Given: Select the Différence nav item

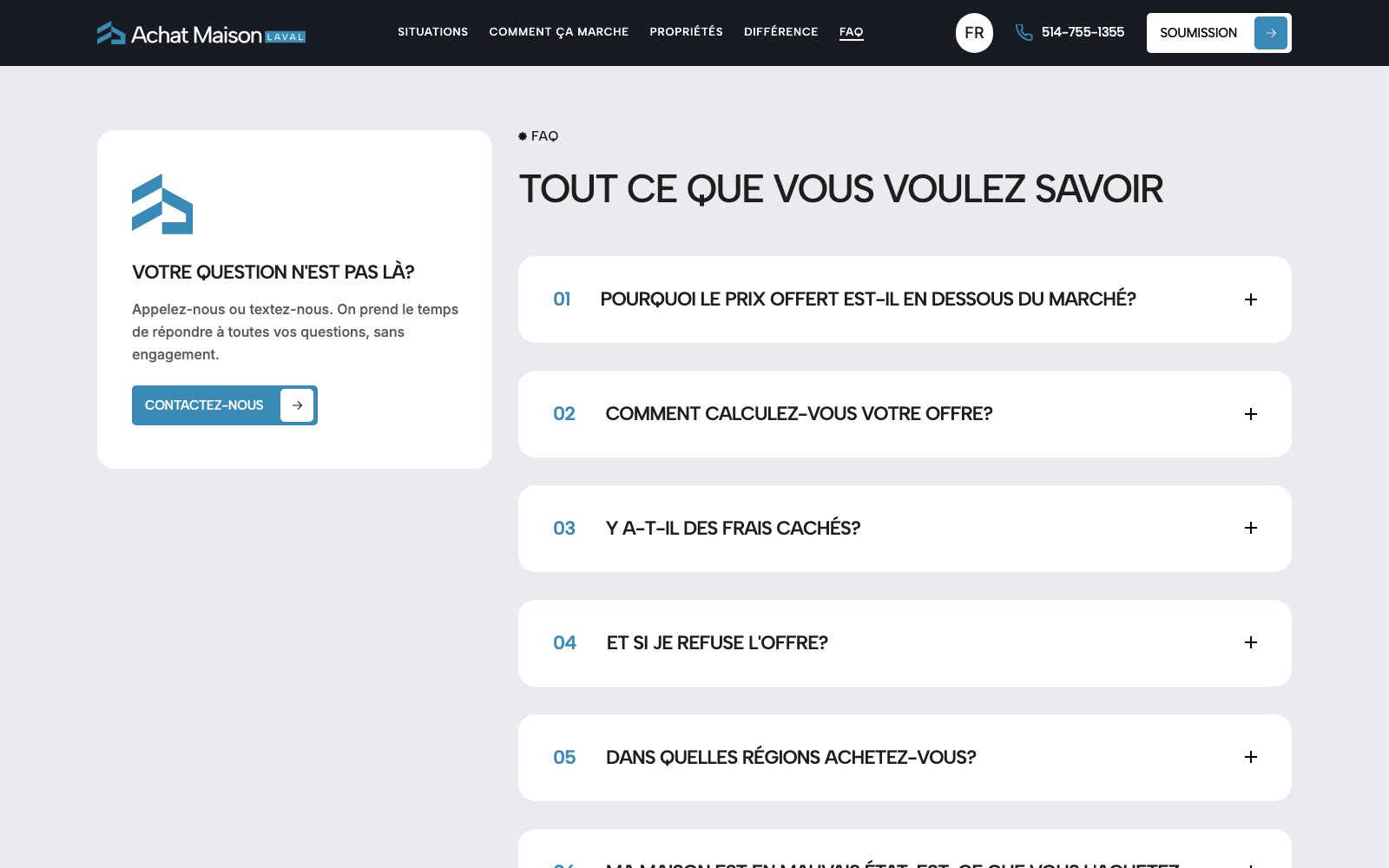Looking at the screenshot, I should 780,32.
